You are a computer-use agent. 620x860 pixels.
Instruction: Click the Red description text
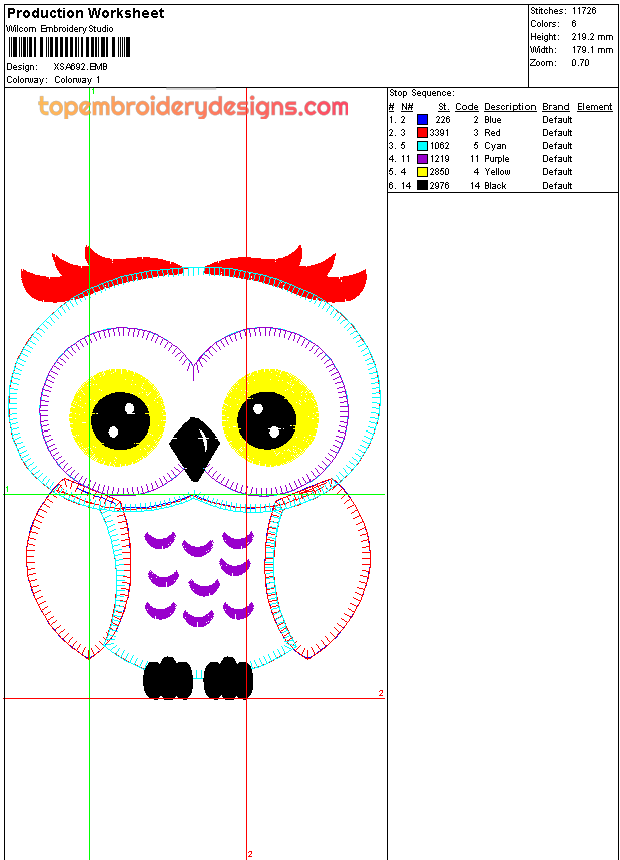[x=492, y=133]
